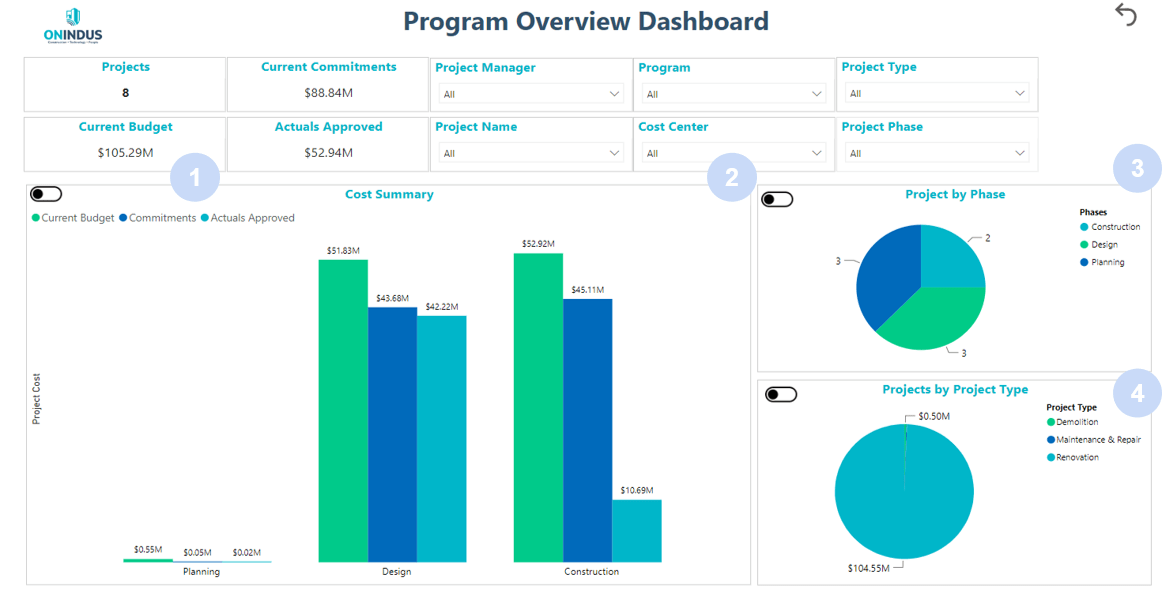Expand the Project Name dropdown
The height and width of the screenshot is (593, 1162).
(531, 153)
